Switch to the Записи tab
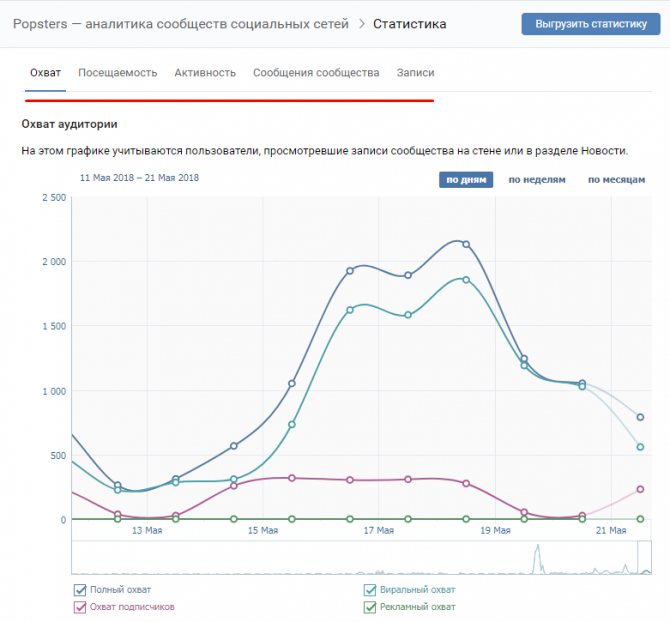Image resolution: width=670 pixels, height=622 pixels. click(x=415, y=73)
